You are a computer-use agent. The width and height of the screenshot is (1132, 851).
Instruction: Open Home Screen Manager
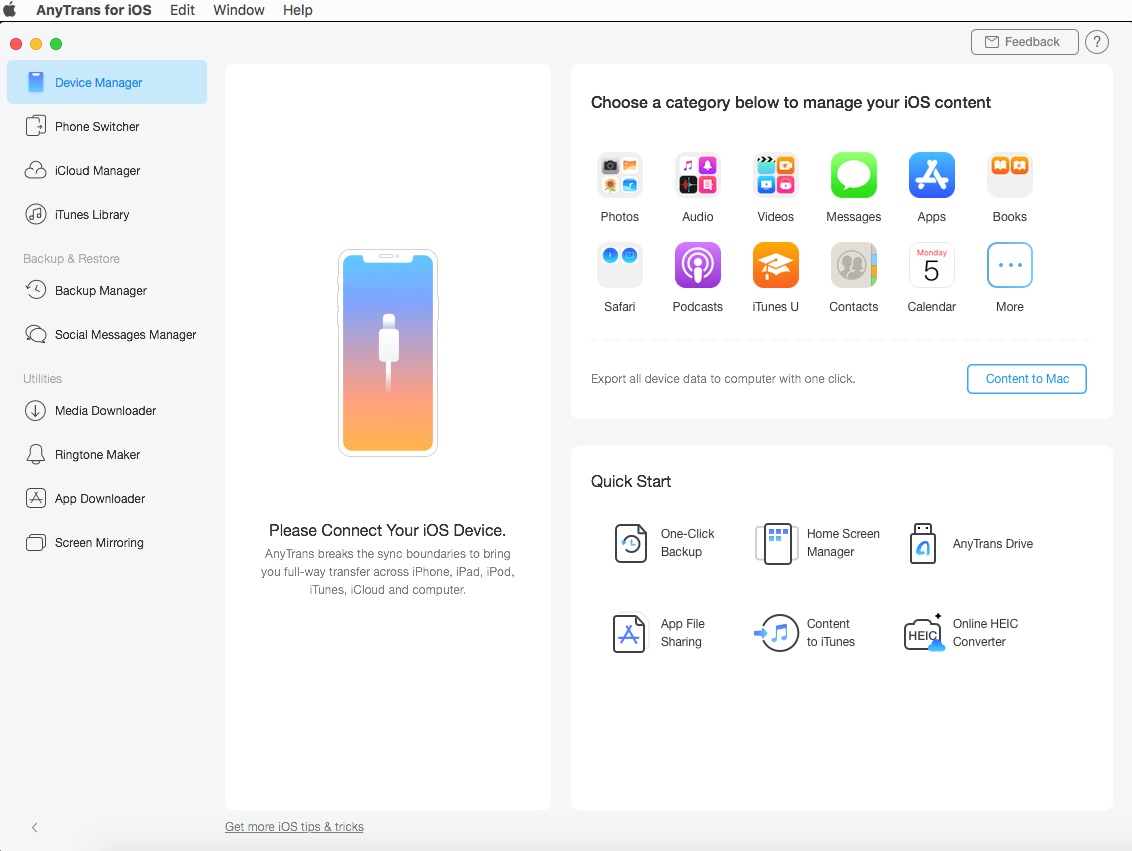[817, 543]
